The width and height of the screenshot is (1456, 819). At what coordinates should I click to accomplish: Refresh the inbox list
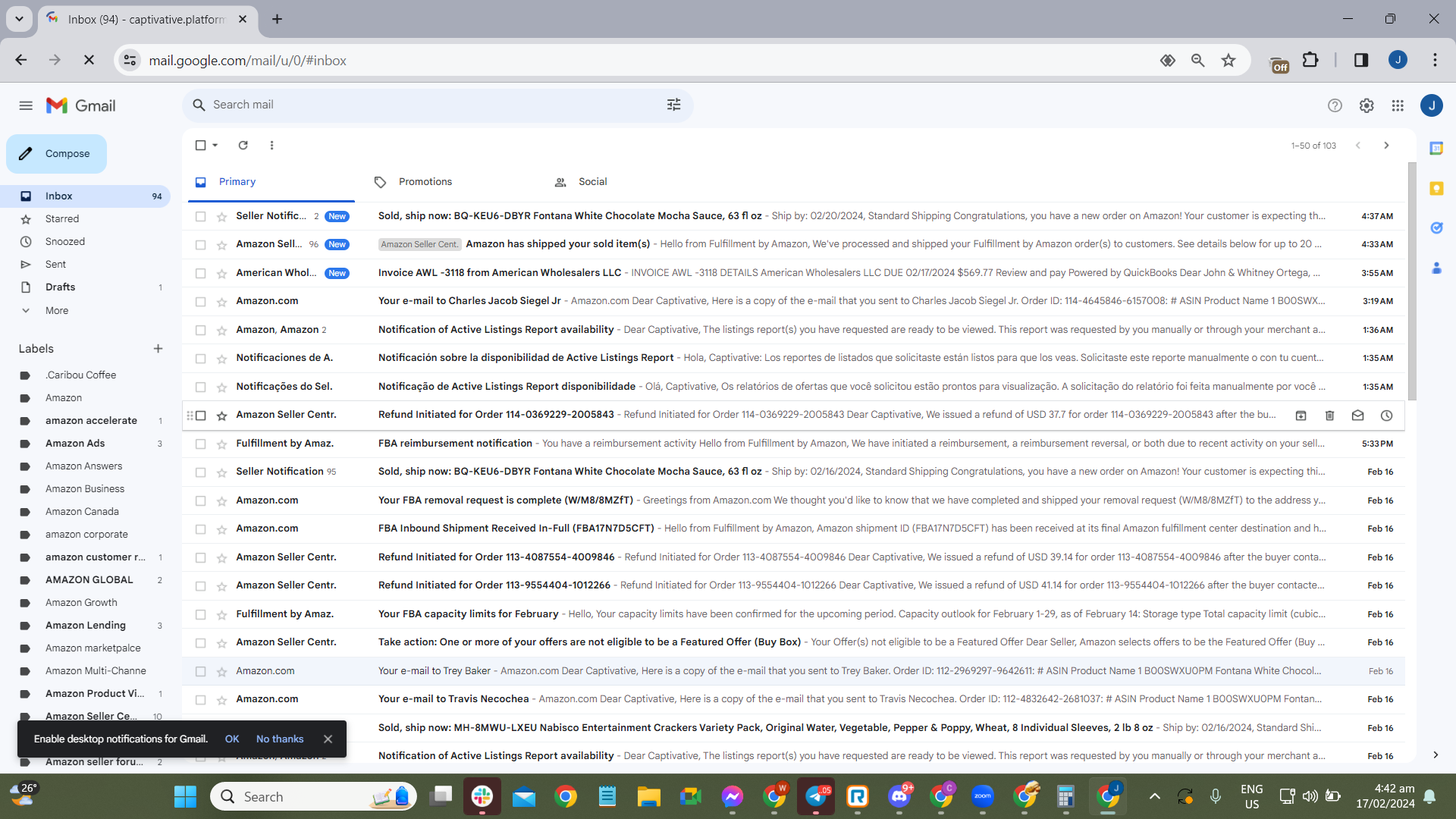click(243, 145)
